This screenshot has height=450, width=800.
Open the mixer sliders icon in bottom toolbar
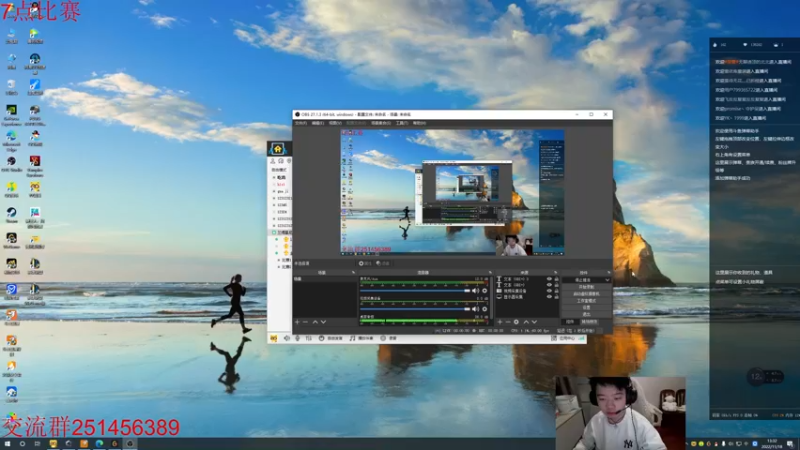pos(308,338)
